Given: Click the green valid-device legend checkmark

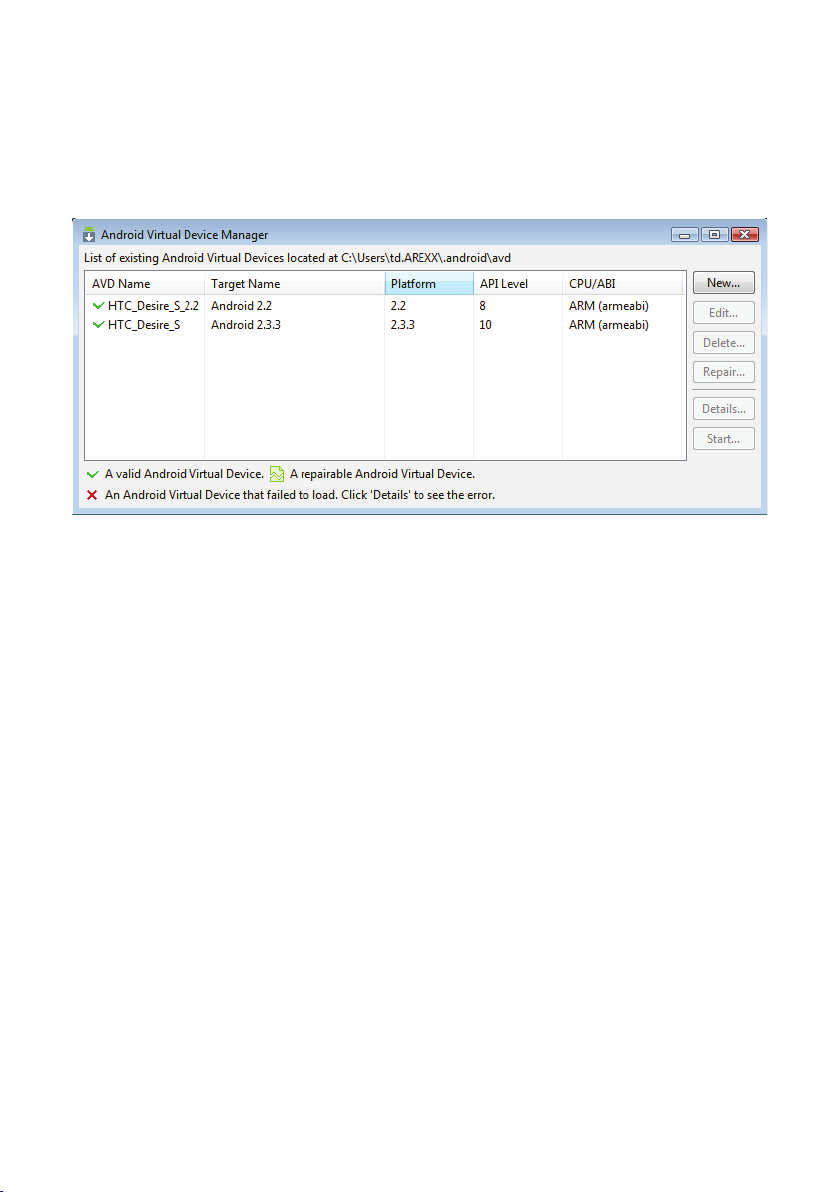Looking at the screenshot, I should coord(93,474).
